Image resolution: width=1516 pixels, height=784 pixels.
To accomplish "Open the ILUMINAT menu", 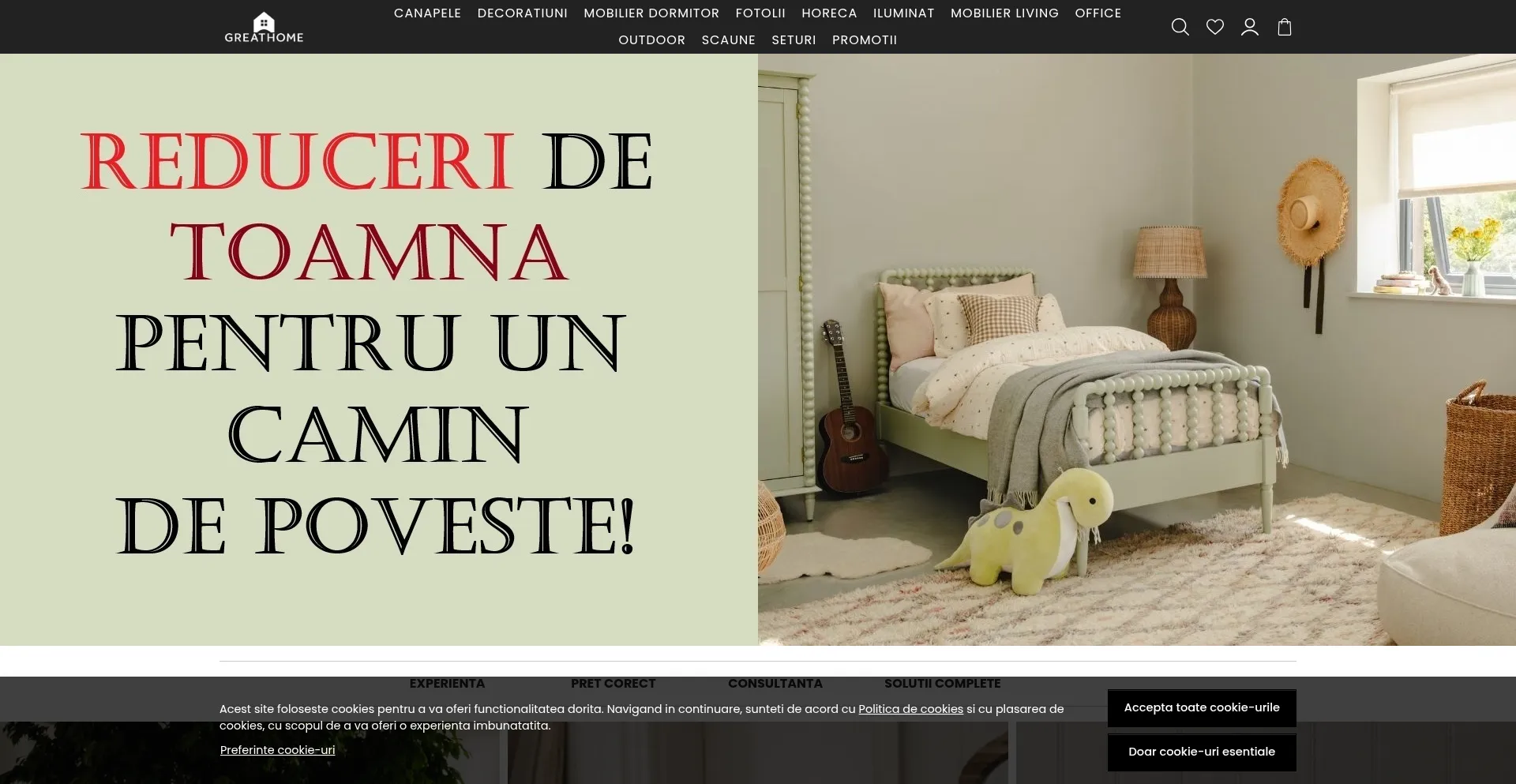I will 903,13.
